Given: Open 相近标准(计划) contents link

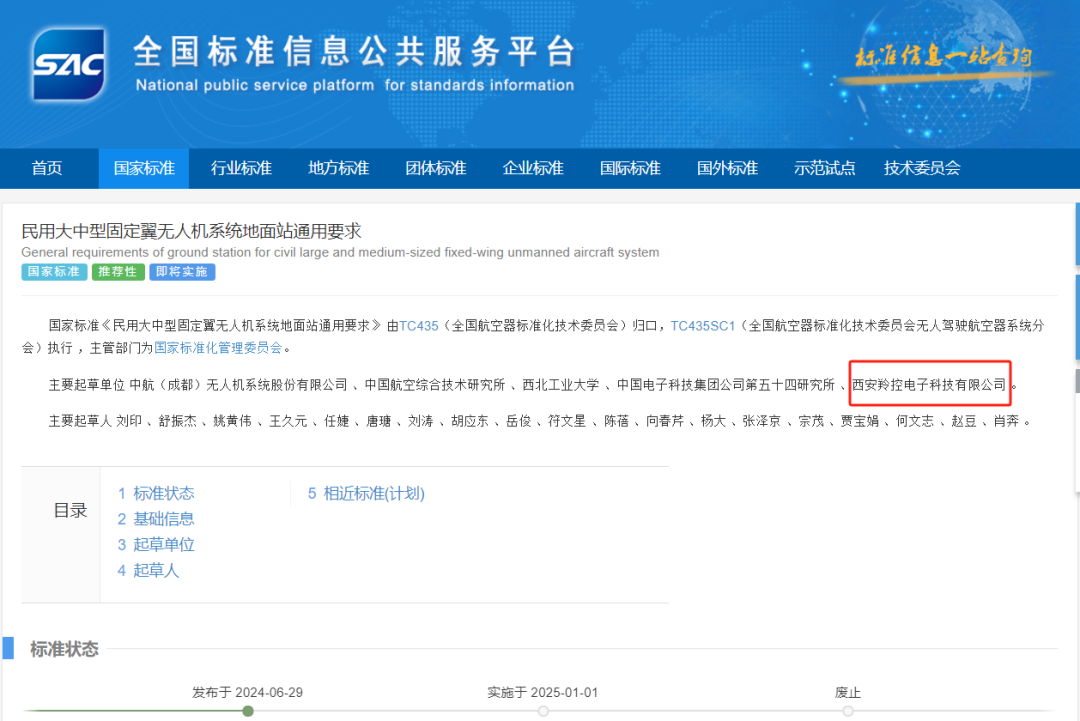Looking at the screenshot, I should click(366, 493).
